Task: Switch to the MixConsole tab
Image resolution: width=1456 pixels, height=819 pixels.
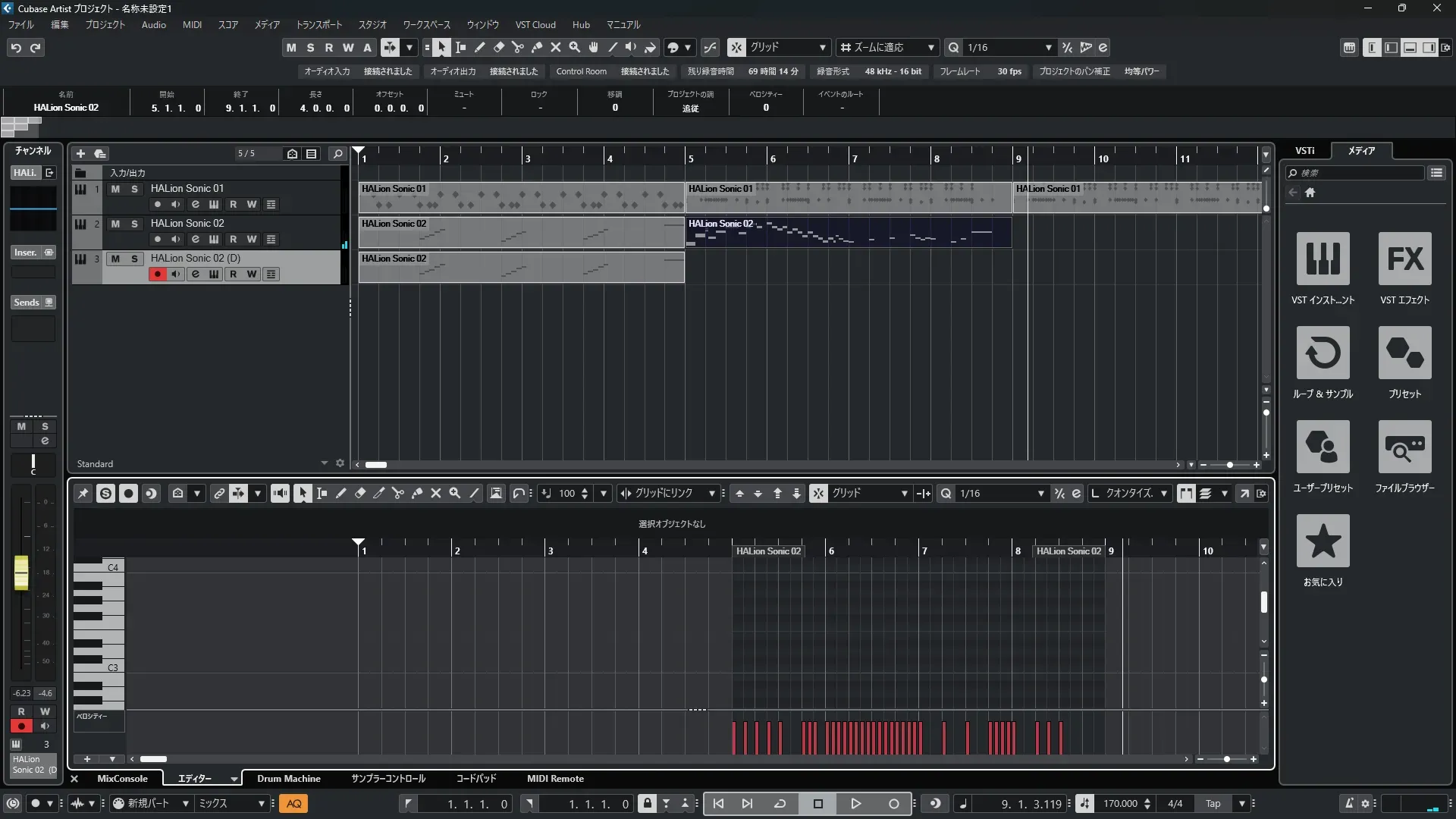Action: [x=122, y=779]
